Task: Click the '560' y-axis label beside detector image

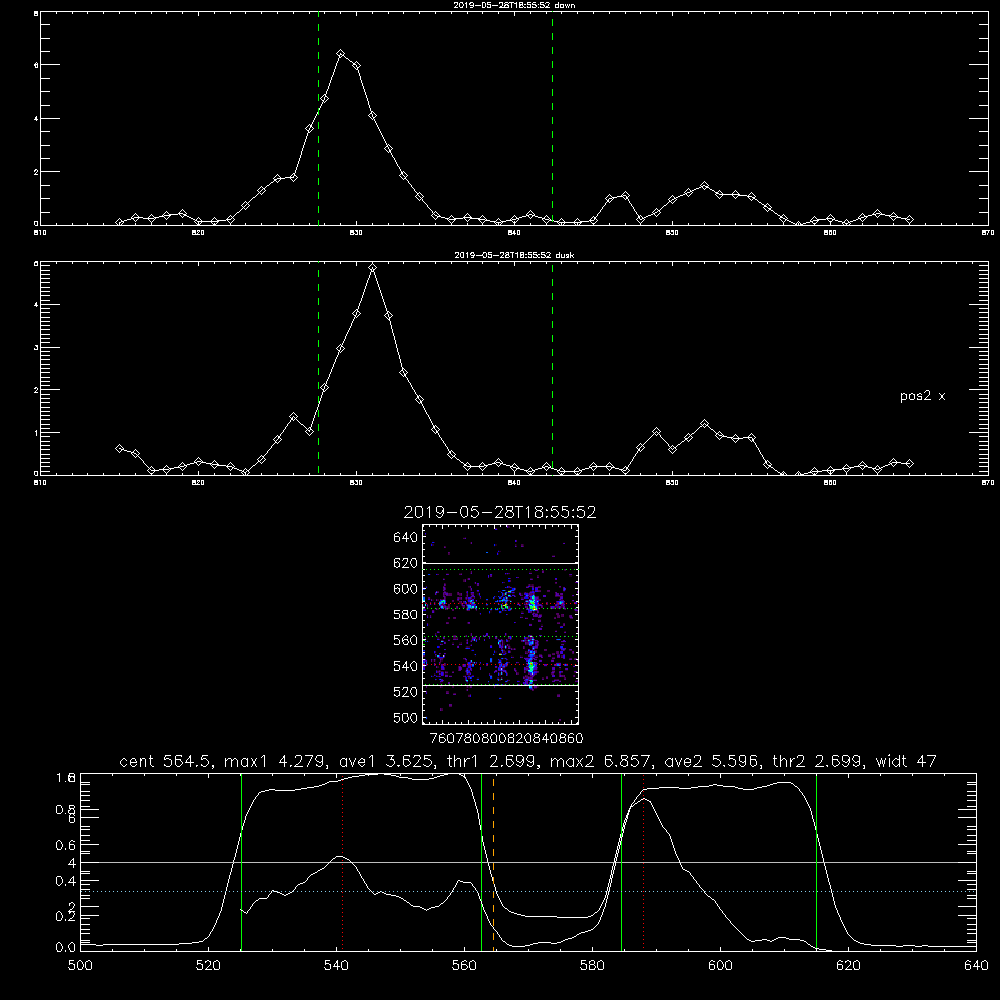Action: pyautogui.click(x=406, y=640)
